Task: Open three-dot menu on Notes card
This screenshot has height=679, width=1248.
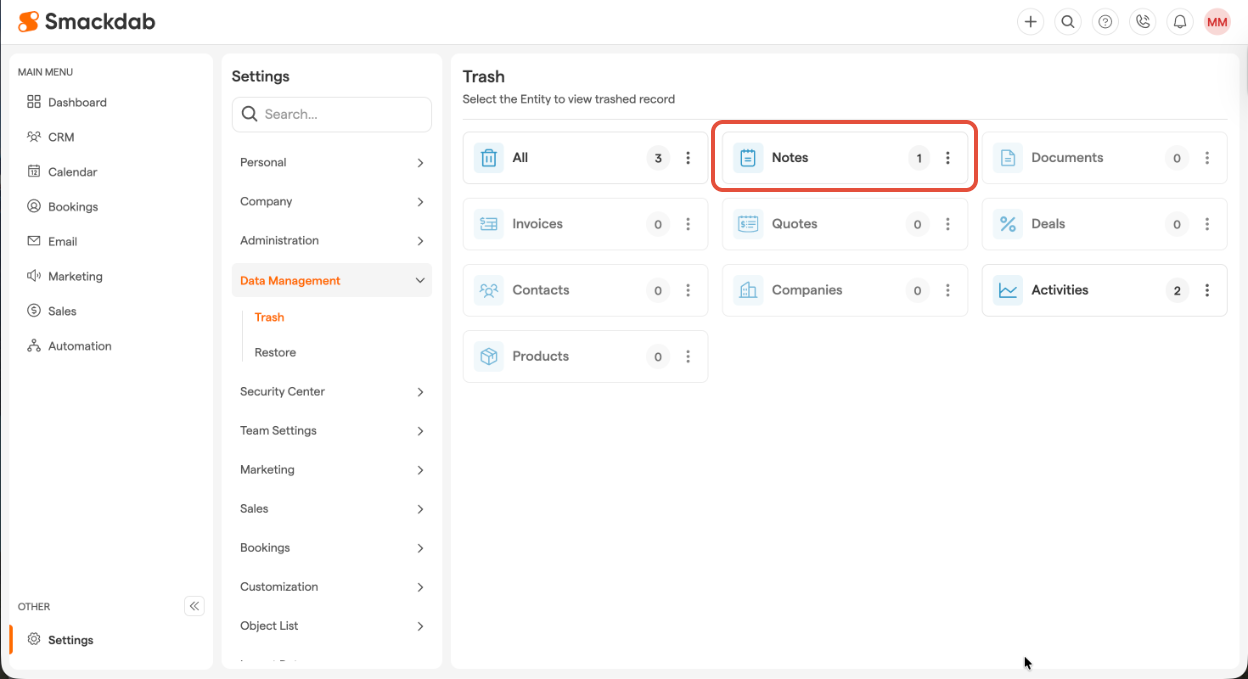Action: point(948,158)
